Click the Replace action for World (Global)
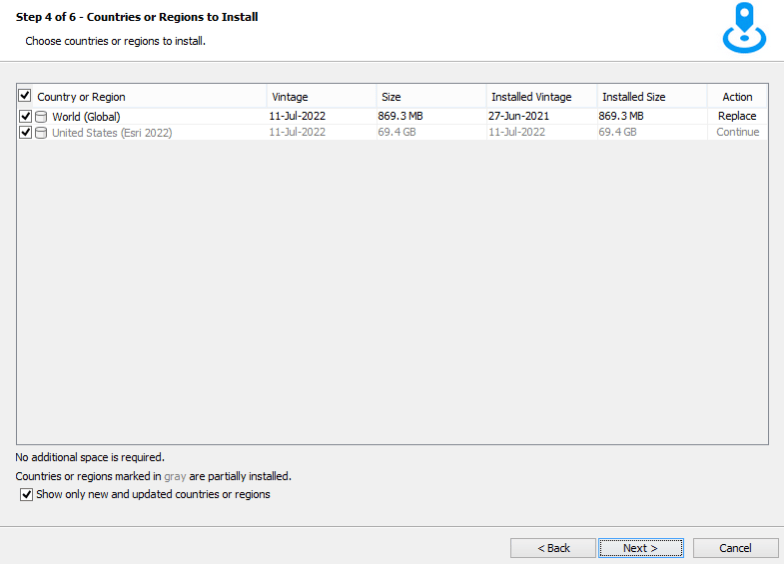784x564 pixels. tap(737, 116)
